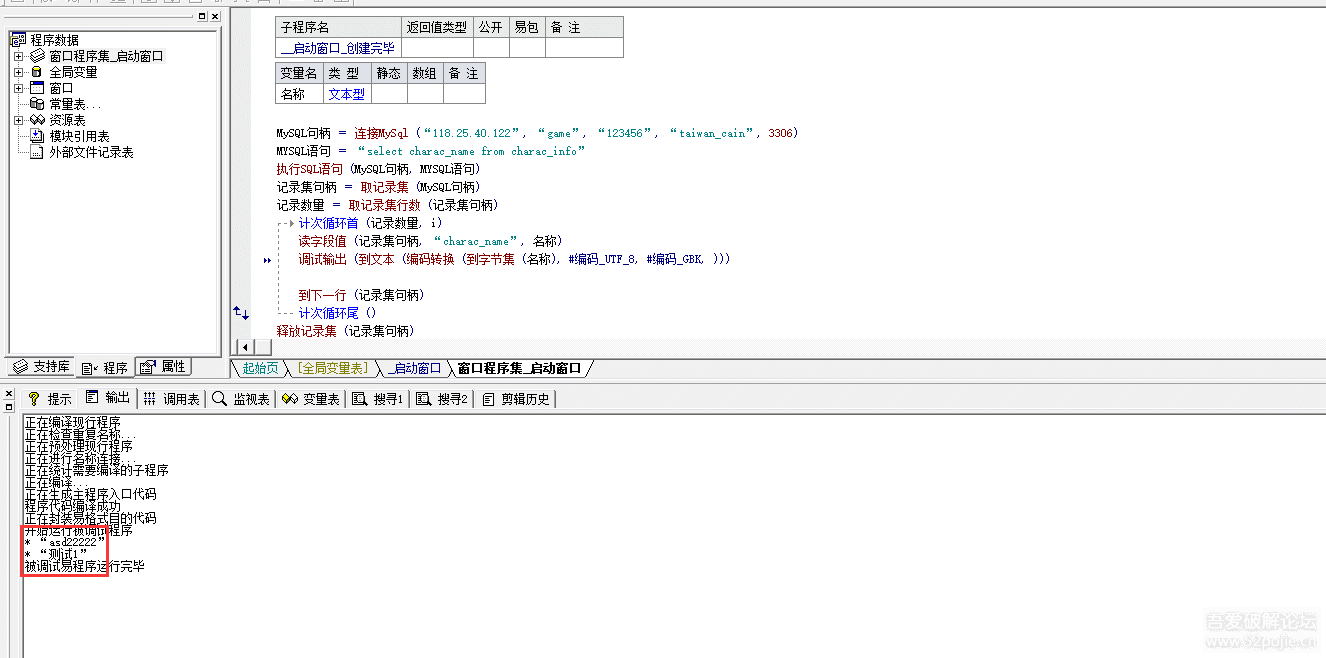Select 窗口程序集_启动窗口 in the program tree
Image resolution: width=1326 pixels, height=658 pixels.
coord(106,57)
